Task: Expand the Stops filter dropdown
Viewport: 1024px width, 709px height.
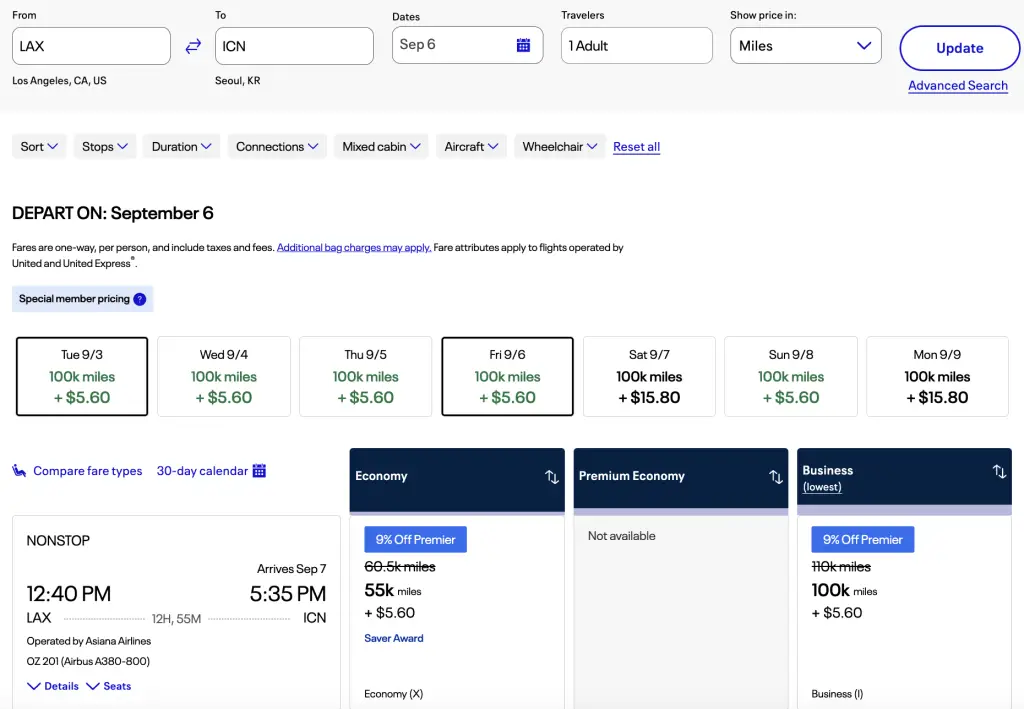Action: coord(106,147)
